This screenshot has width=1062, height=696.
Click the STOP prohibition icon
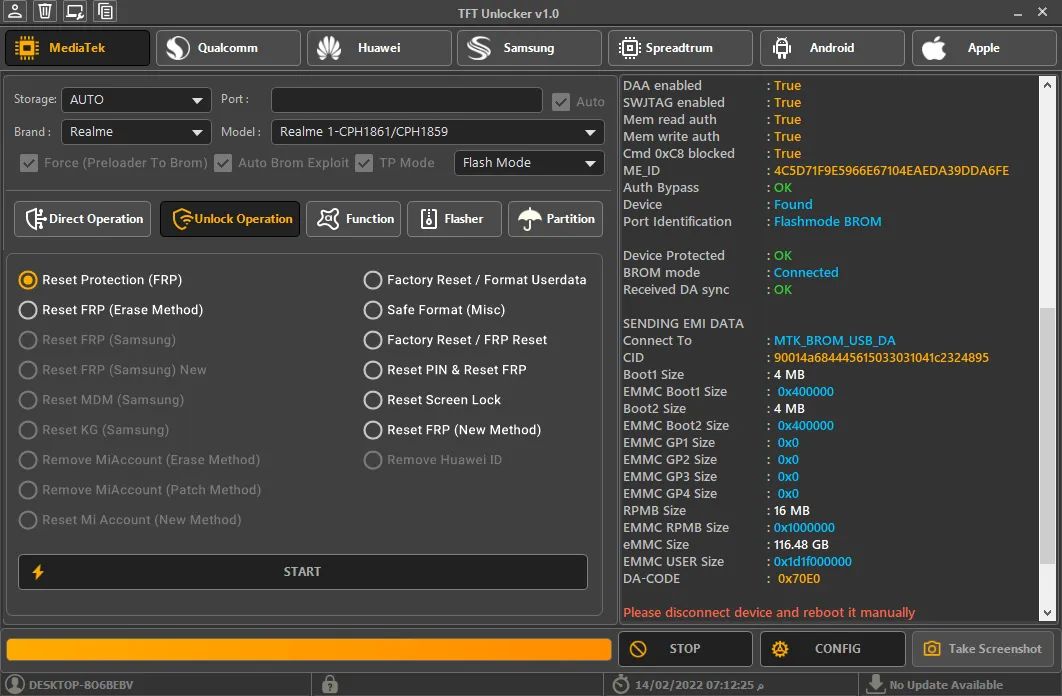638,649
